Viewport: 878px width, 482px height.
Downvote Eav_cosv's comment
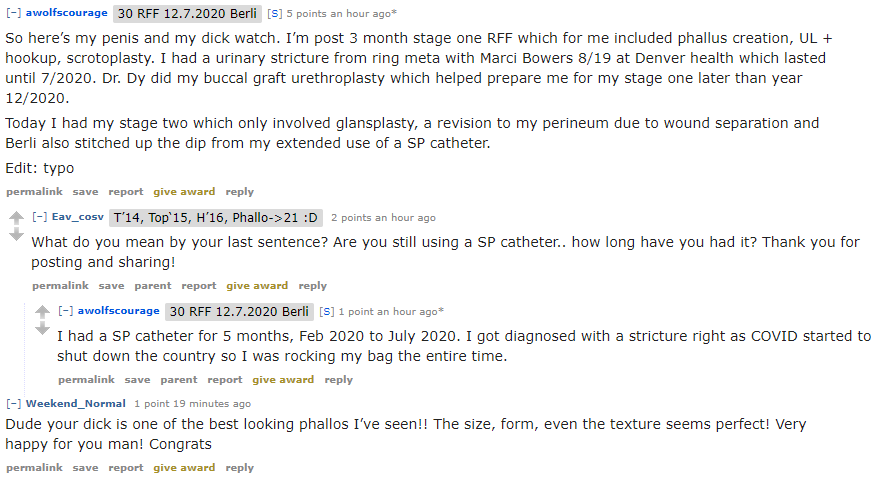(x=16, y=235)
